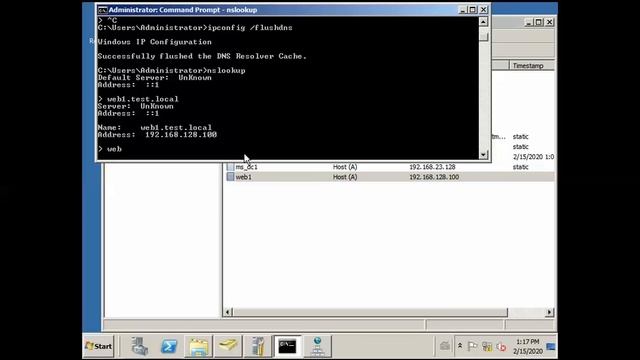640x360 pixels.
Task: Open the clock showing 1:17 PM
Action: [x=528, y=346]
